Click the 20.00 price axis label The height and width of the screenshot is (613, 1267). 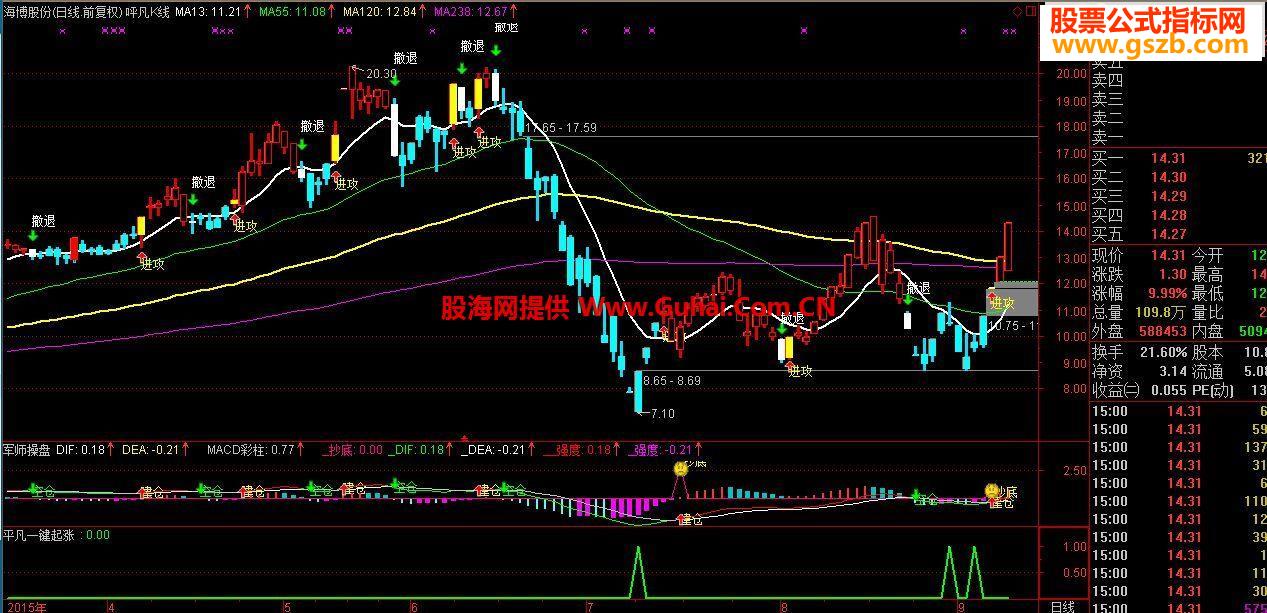(x=1072, y=73)
